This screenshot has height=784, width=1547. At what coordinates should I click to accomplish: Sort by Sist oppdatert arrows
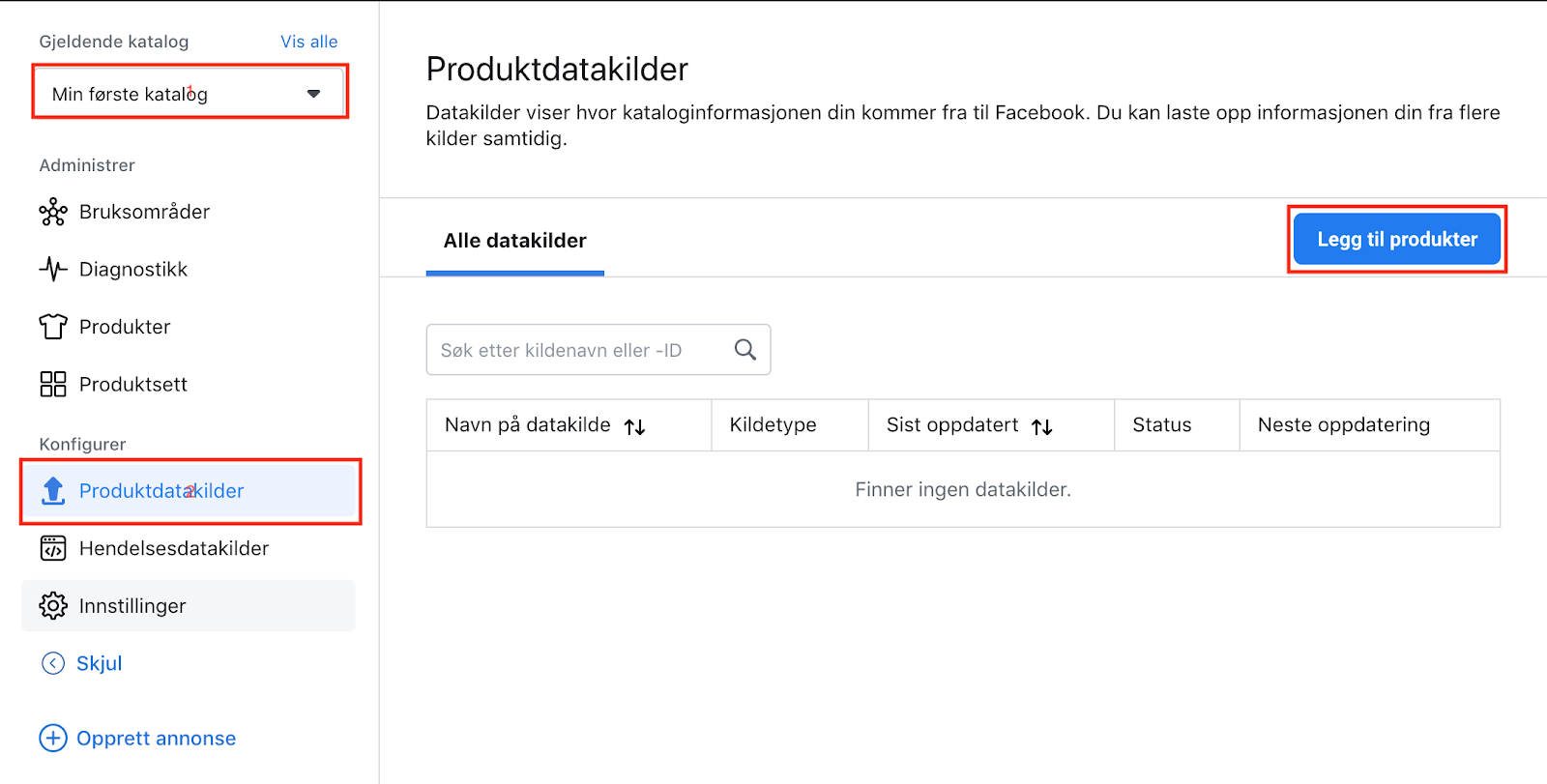(x=1041, y=426)
